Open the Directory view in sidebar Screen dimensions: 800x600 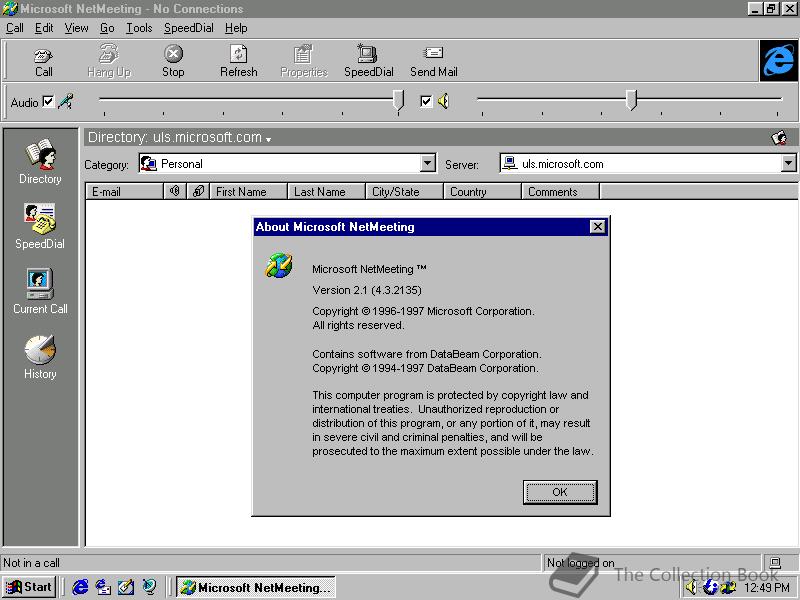[x=40, y=161]
